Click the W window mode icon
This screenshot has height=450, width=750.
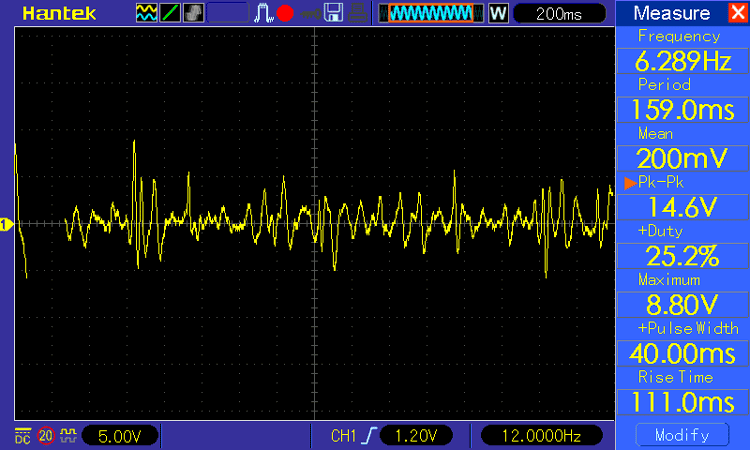pos(498,13)
